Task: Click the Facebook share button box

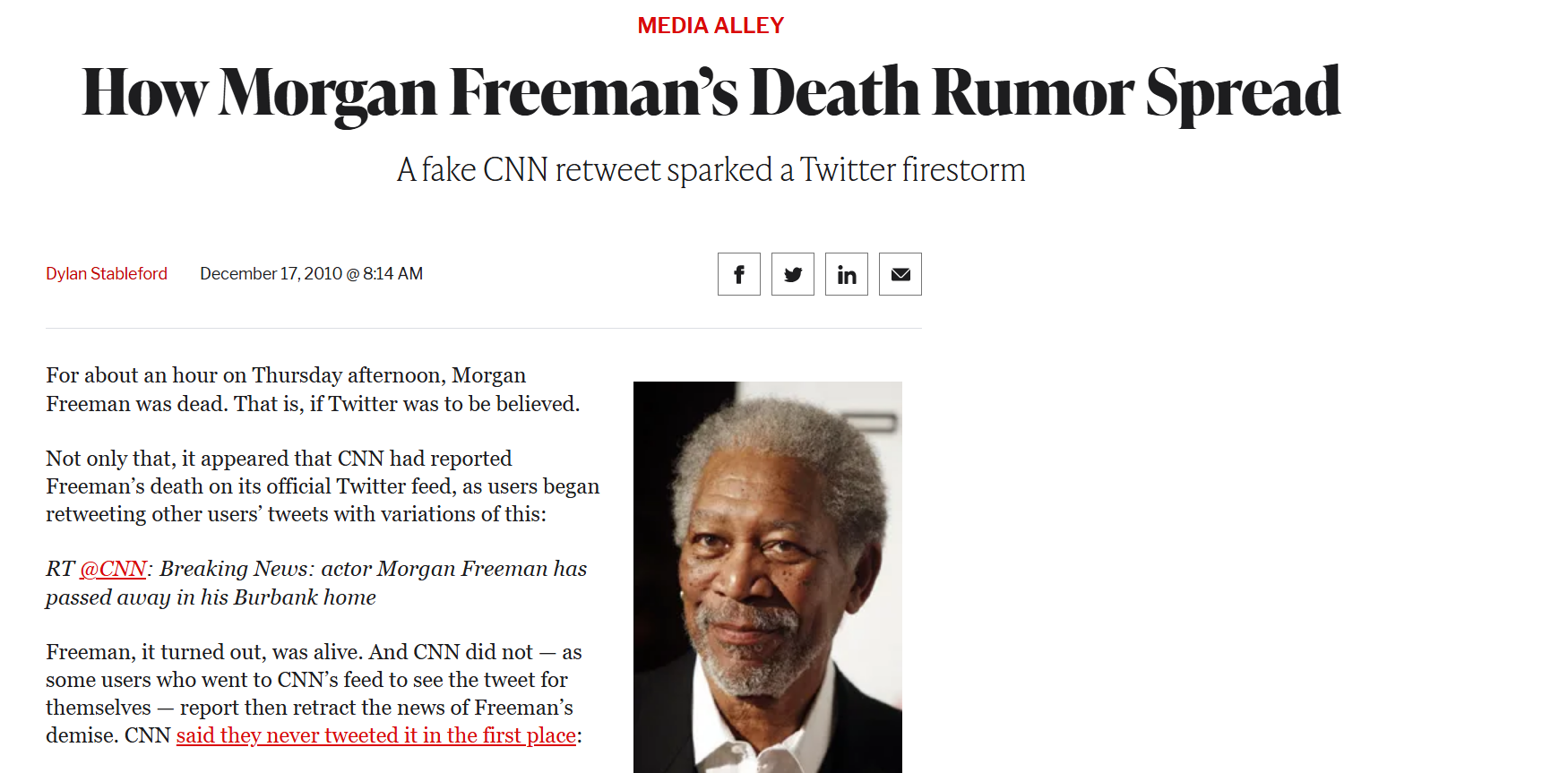Action: click(x=739, y=274)
